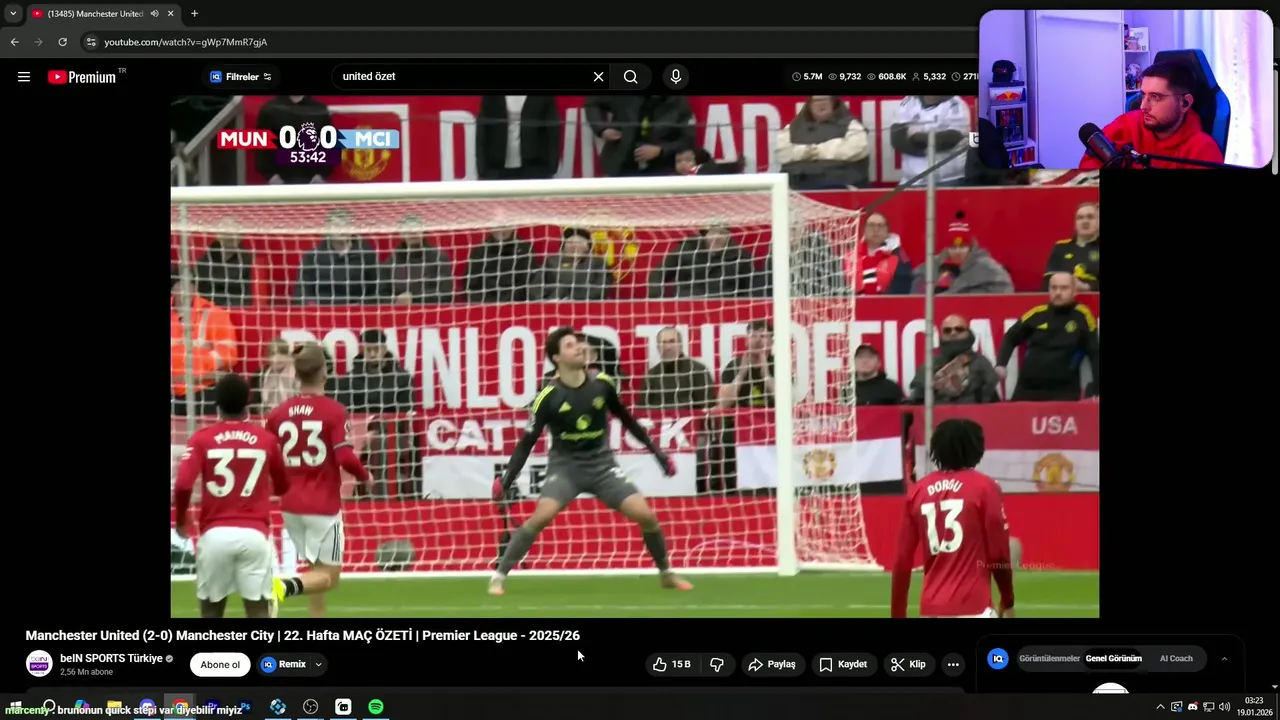Open vidIQ Filtreler filter options
This screenshot has width=1280, height=720.
(241, 77)
